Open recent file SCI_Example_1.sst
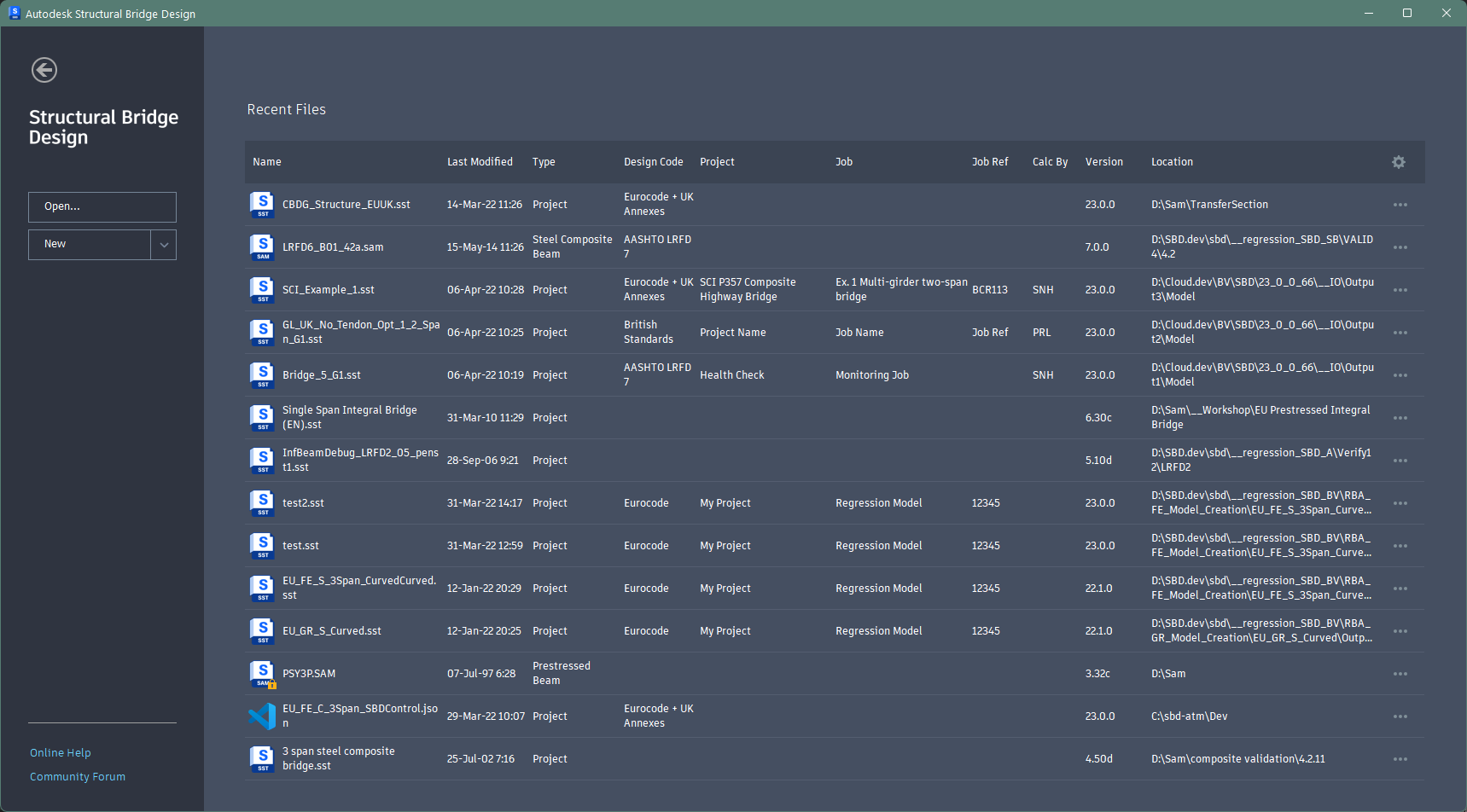The width and height of the screenshot is (1467, 812). (329, 290)
